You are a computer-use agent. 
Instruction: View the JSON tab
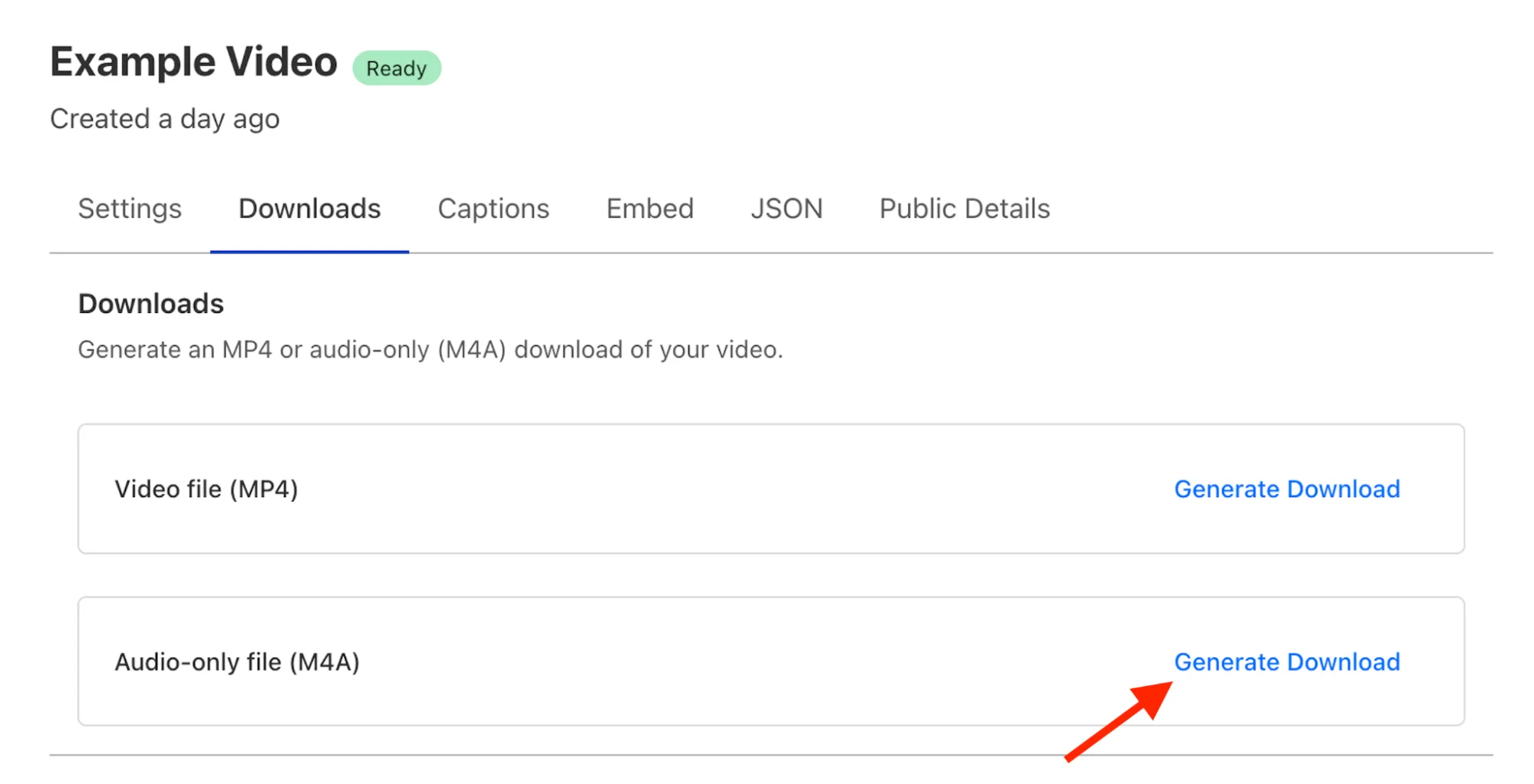786,208
